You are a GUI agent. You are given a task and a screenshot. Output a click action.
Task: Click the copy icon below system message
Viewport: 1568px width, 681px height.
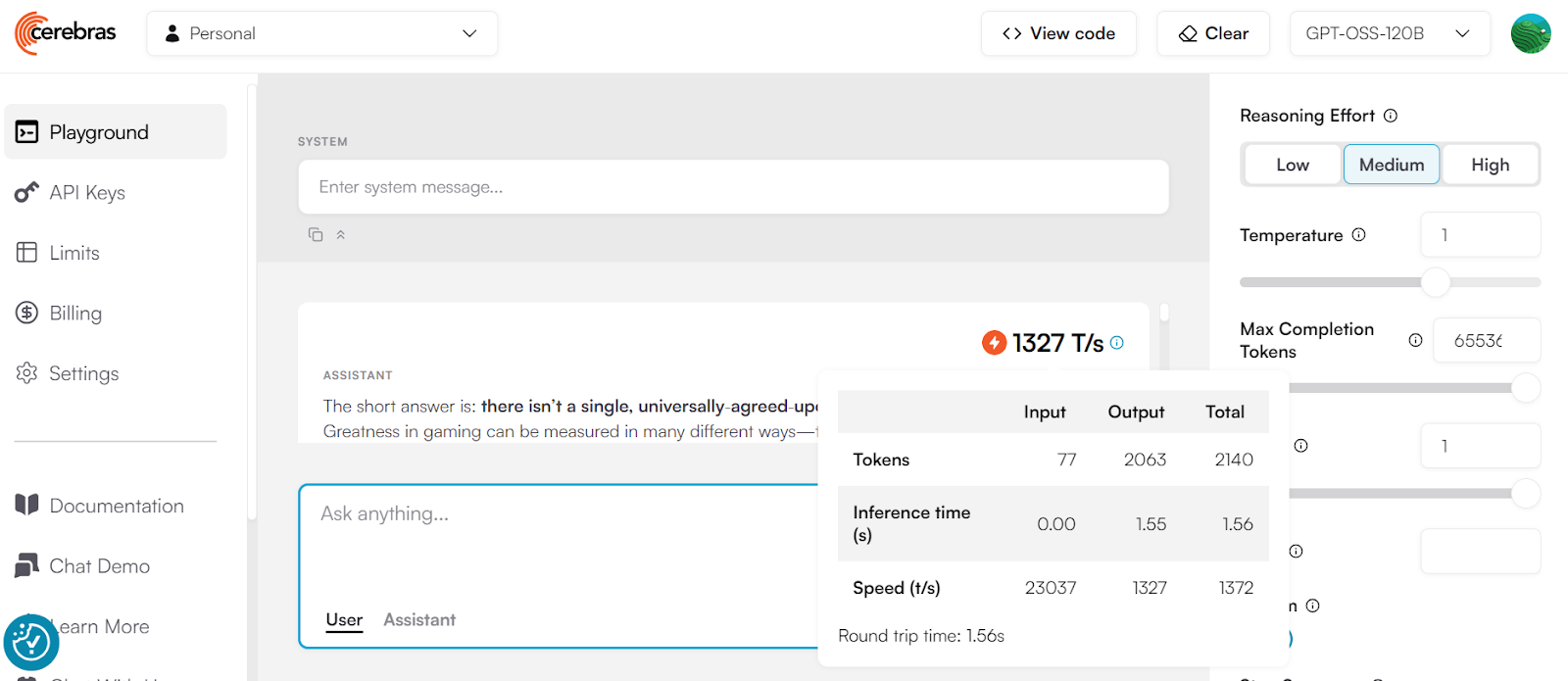click(x=316, y=235)
